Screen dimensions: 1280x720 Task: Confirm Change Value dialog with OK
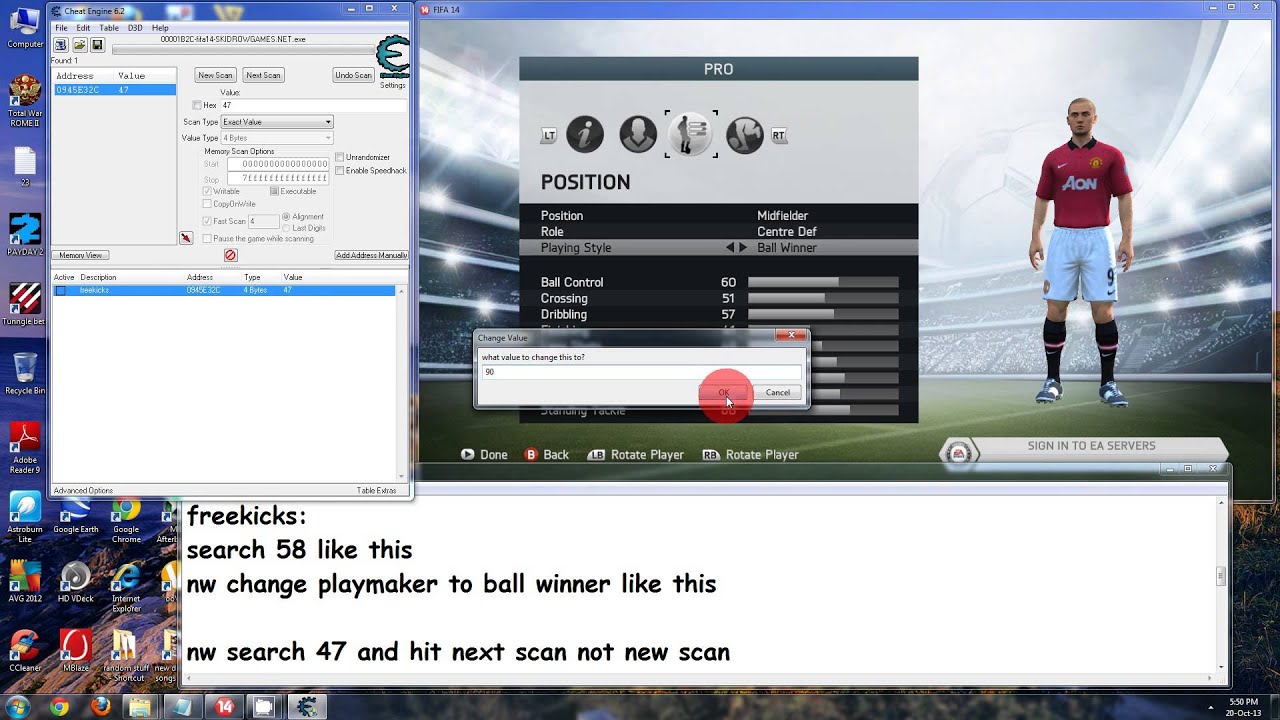coord(724,392)
